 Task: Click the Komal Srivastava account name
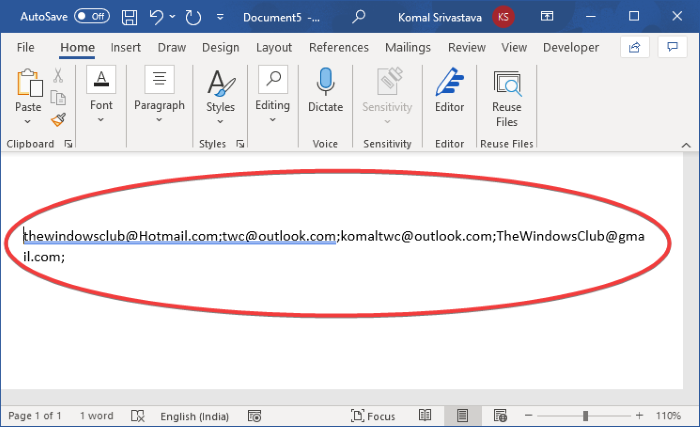point(440,17)
